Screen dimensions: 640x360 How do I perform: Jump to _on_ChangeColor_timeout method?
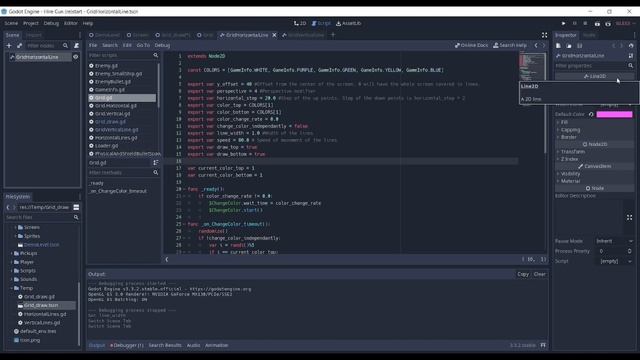click(x=118, y=191)
